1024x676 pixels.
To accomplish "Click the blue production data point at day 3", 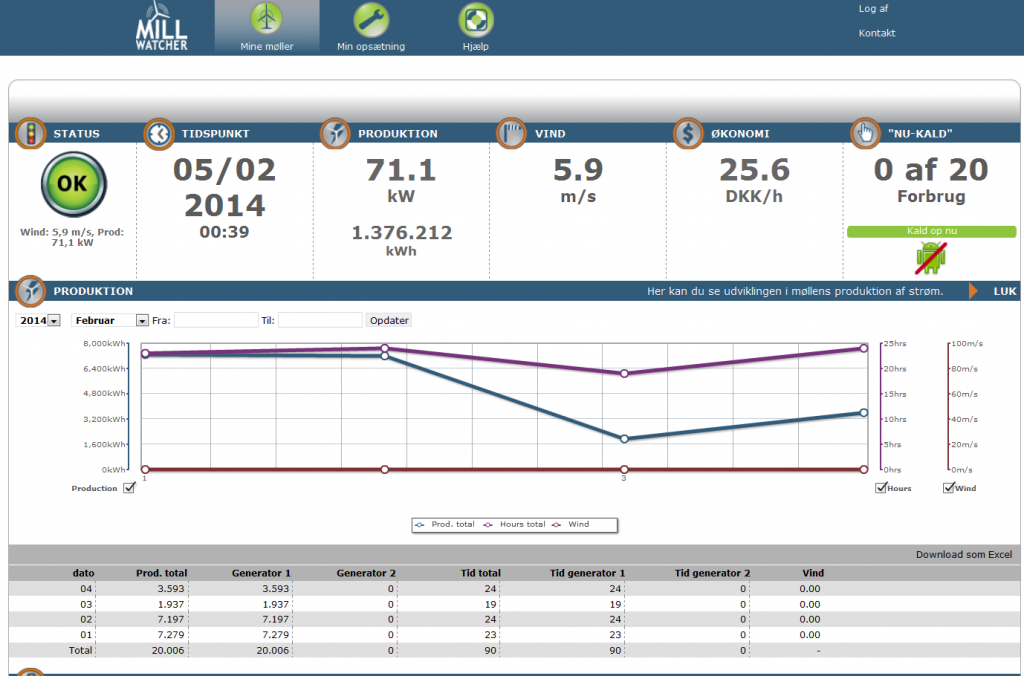I will tap(624, 439).
